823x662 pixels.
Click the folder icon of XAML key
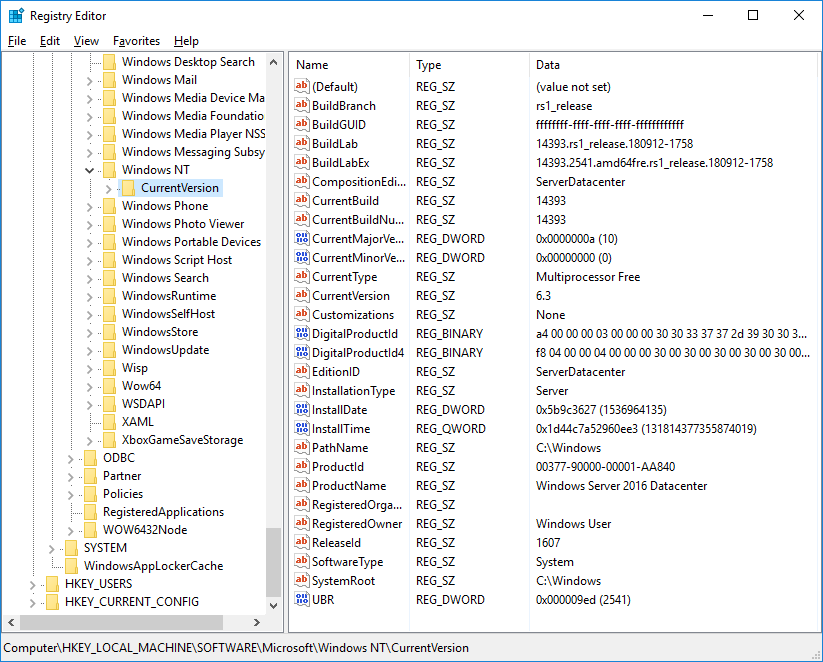[x=109, y=422]
